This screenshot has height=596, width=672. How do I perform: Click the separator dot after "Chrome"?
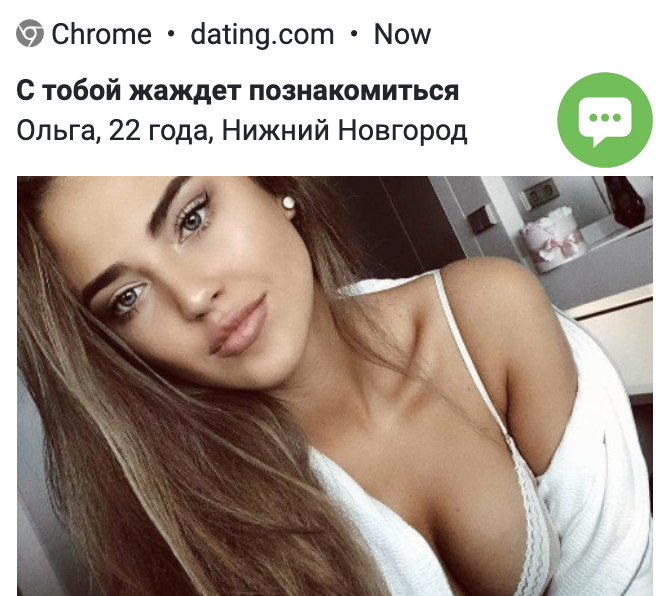tap(171, 34)
